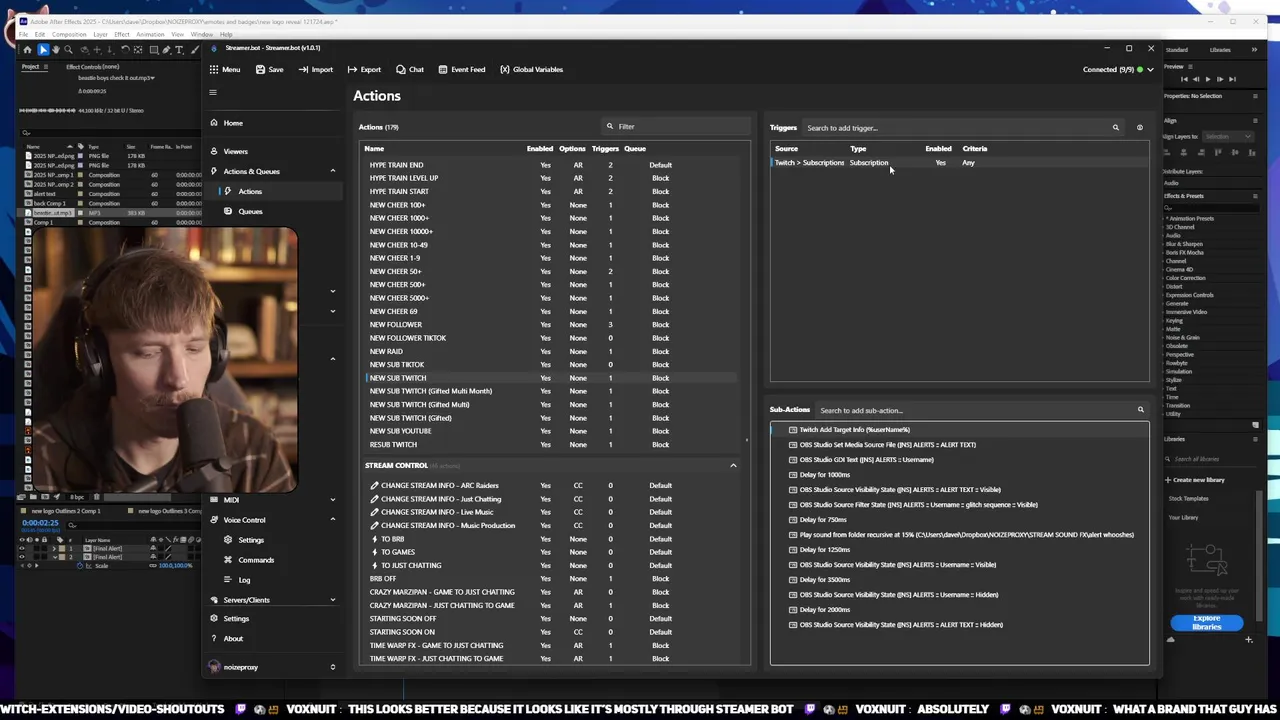Viewport: 1280px width, 720px height.
Task: Expand the Servers/Clients section
Action: (333, 600)
